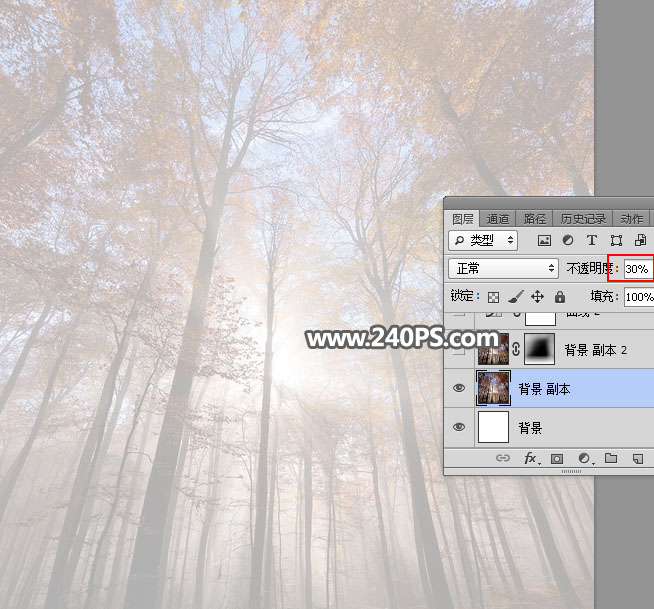The width and height of the screenshot is (654, 609).
Task: Click mask link chain on 背景 副本 2
Action: pos(516,349)
